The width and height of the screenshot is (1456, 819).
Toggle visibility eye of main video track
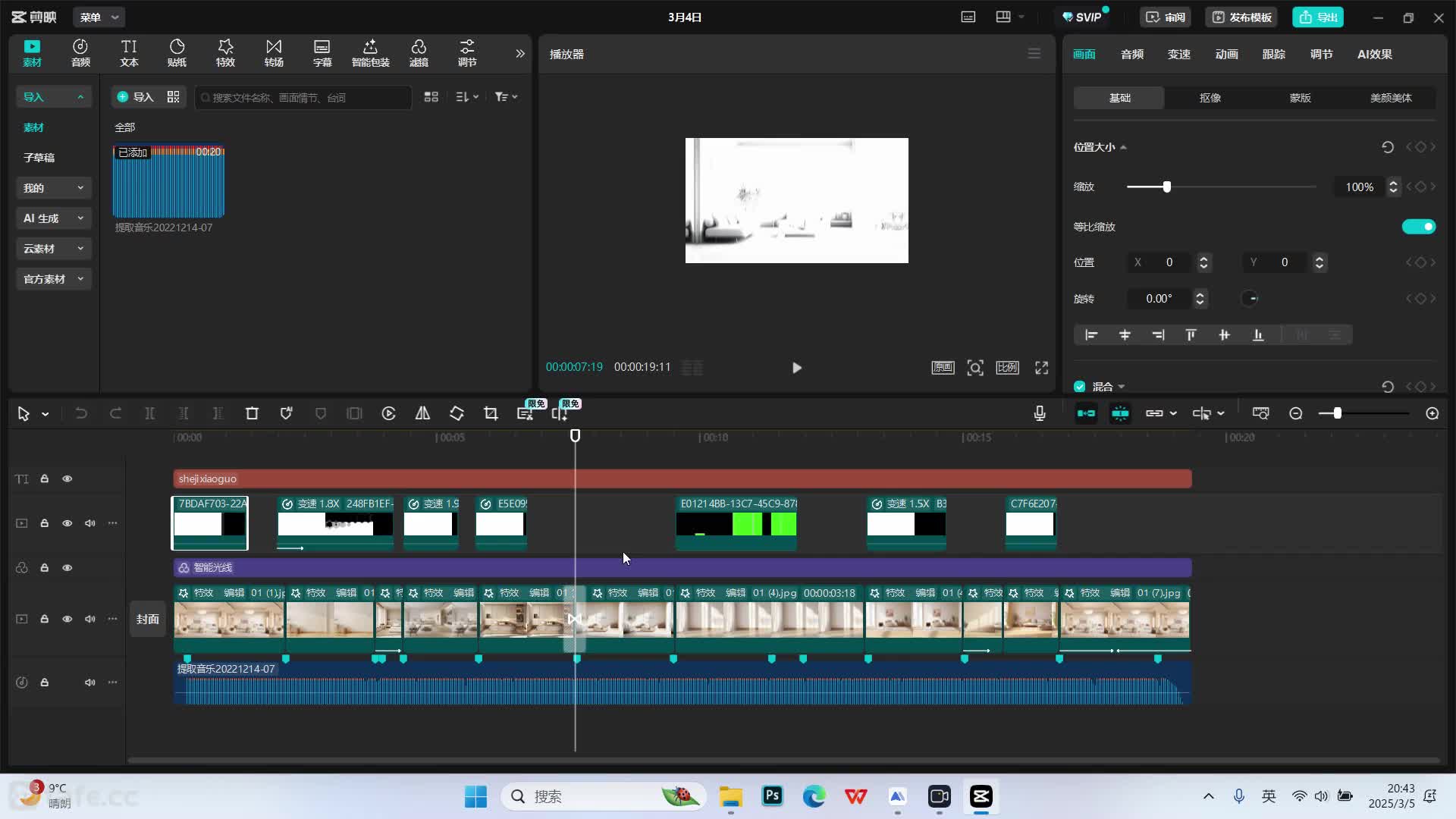67,619
